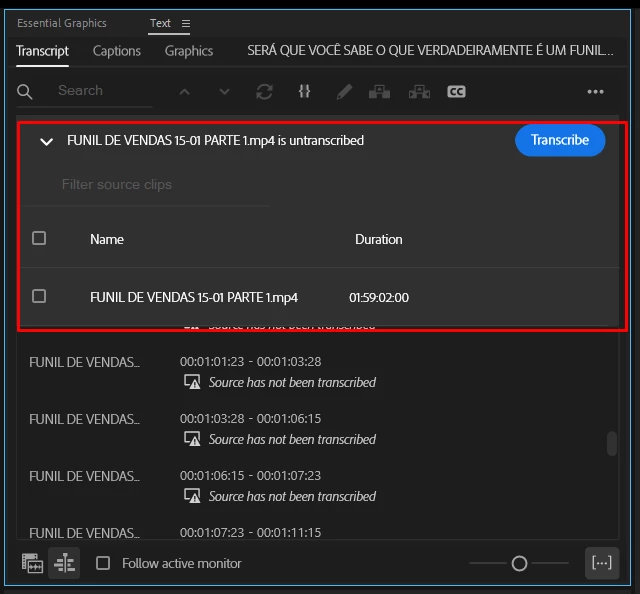The height and width of the screenshot is (594, 640).
Task: Click 'Source has not been transcribed' under 00:01:03:28
Action: pyautogui.click(x=292, y=440)
